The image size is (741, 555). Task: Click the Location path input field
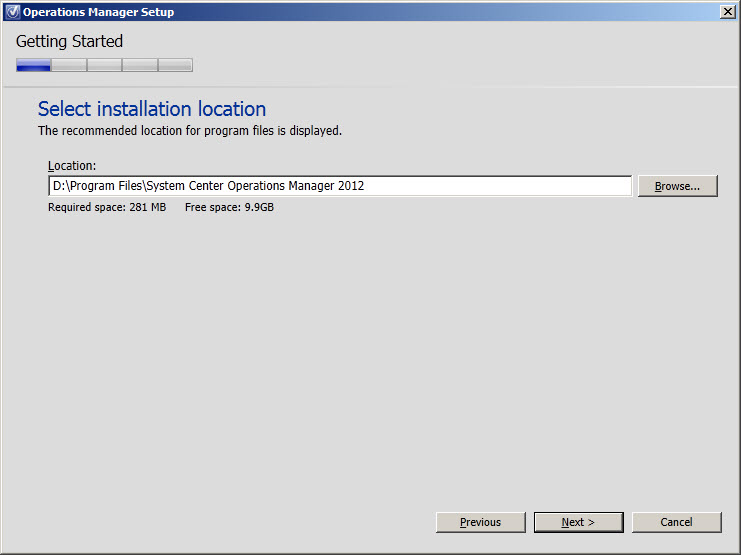(x=340, y=186)
